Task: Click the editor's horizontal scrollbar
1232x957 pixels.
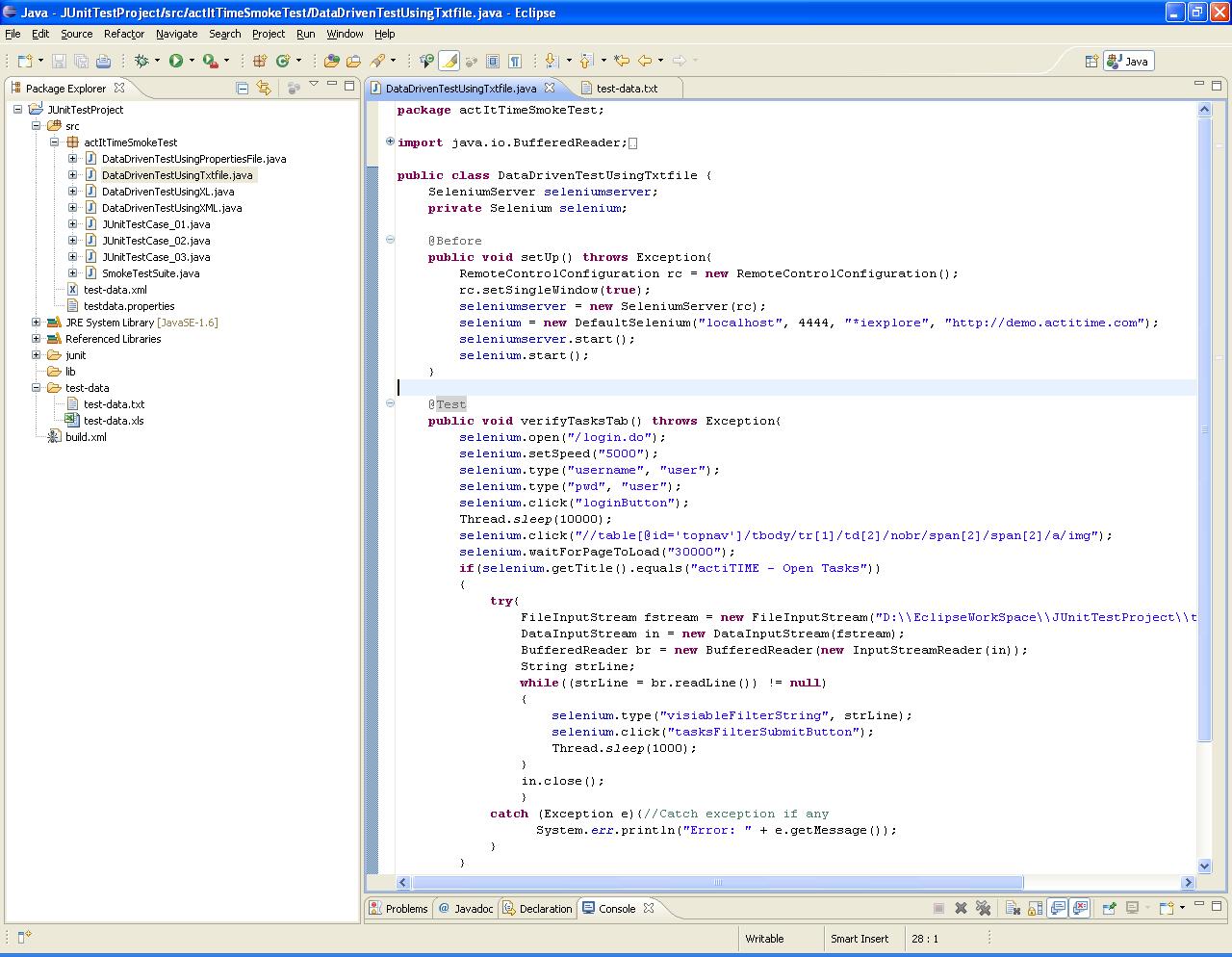Action: [717, 882]
